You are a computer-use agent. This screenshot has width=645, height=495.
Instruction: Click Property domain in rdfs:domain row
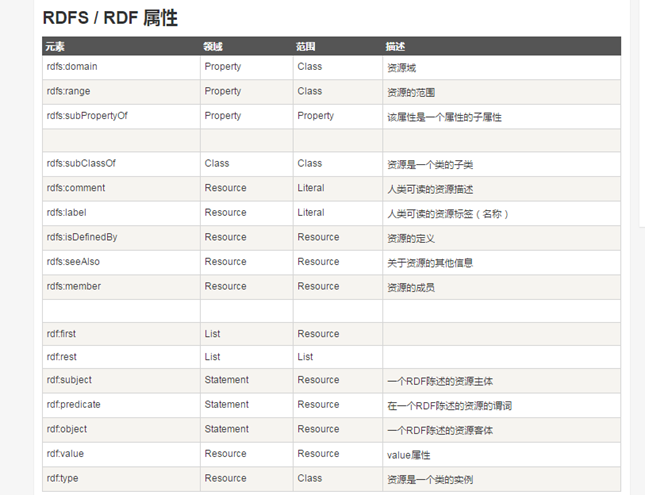(x=223, y=67)
